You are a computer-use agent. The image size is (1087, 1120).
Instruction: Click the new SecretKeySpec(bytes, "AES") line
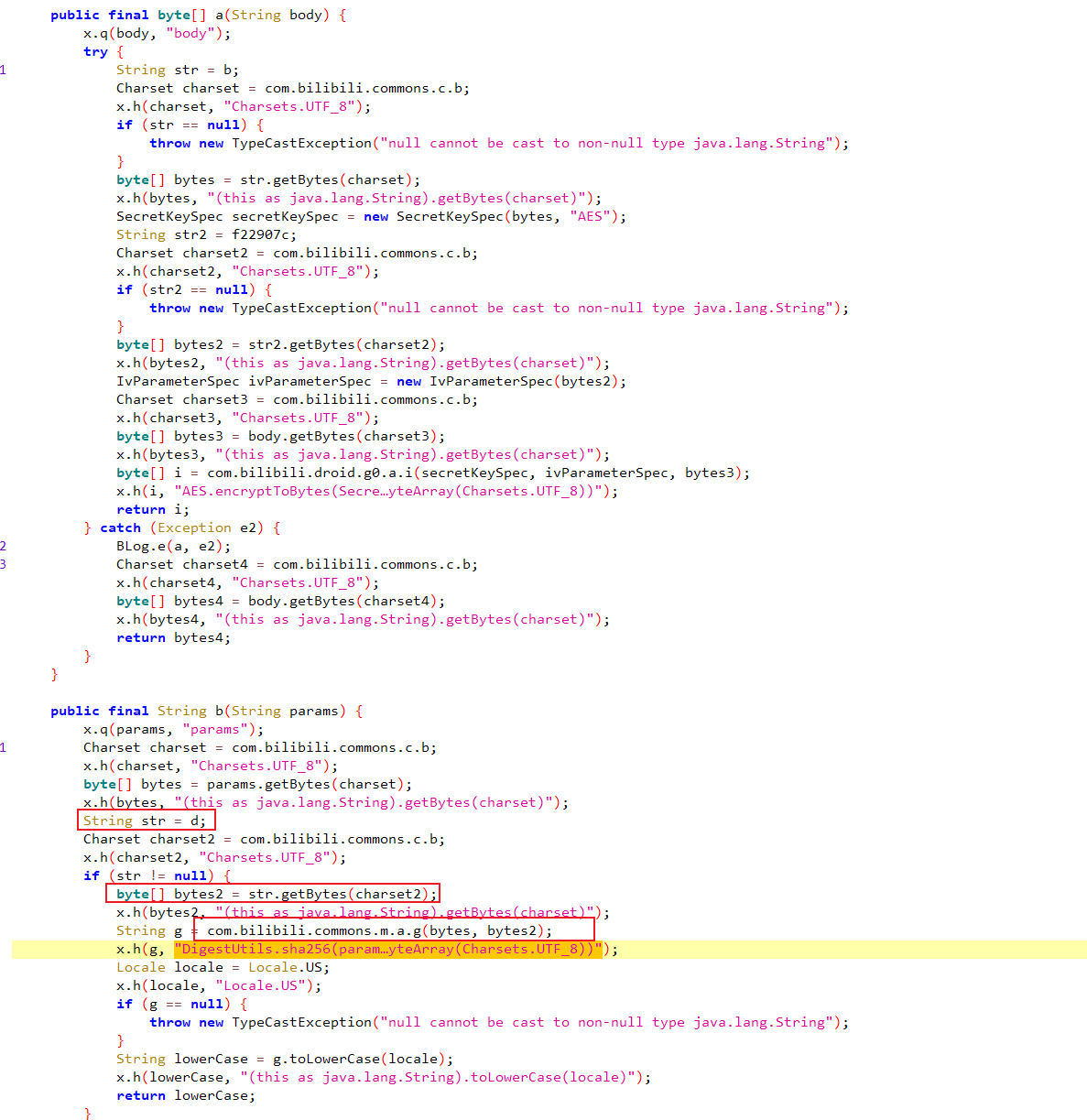(x=371, y=216)
